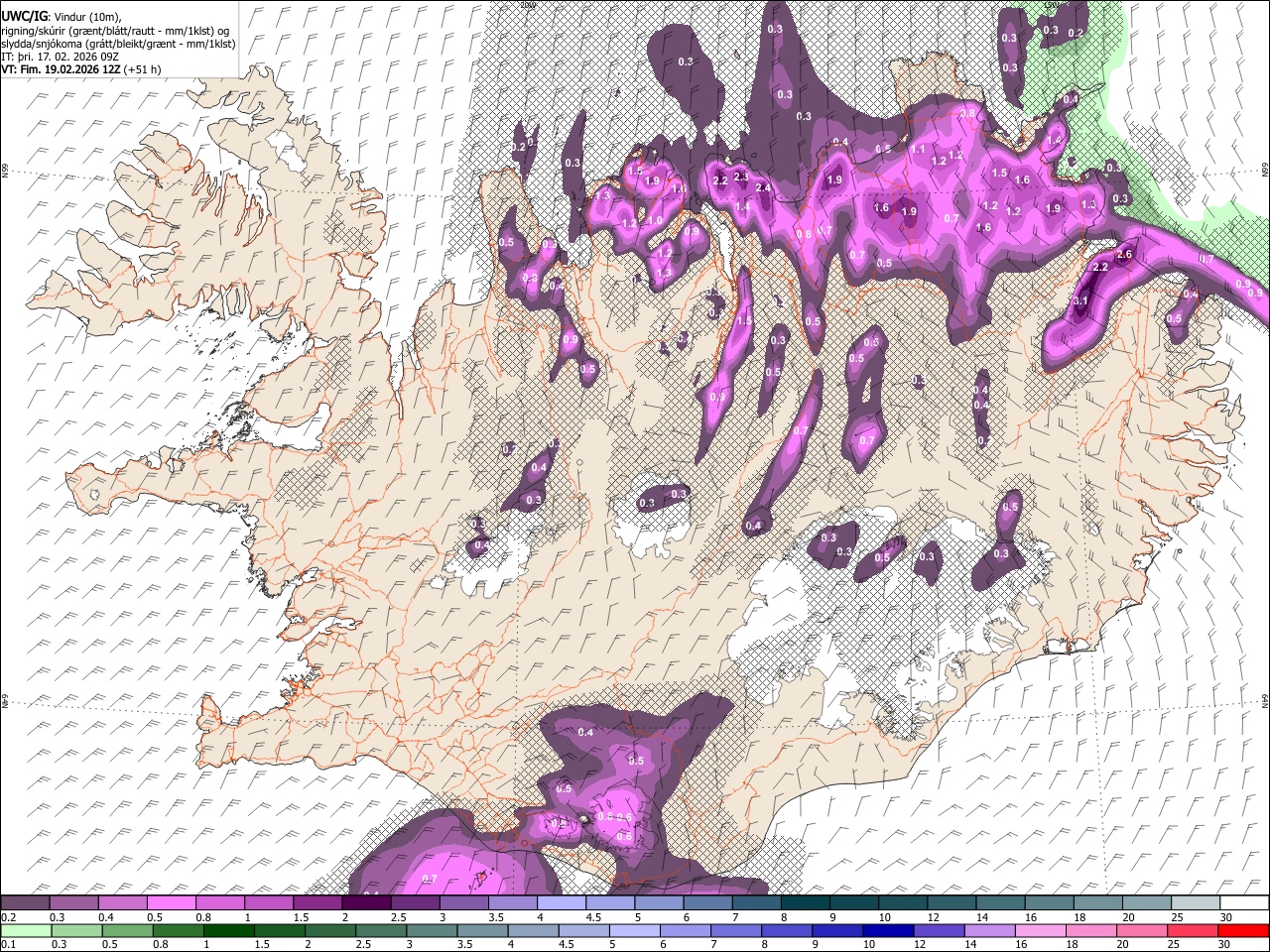
Task: Click the red rain legend swatch labeled 25
Action: [x=1196, y=930]
